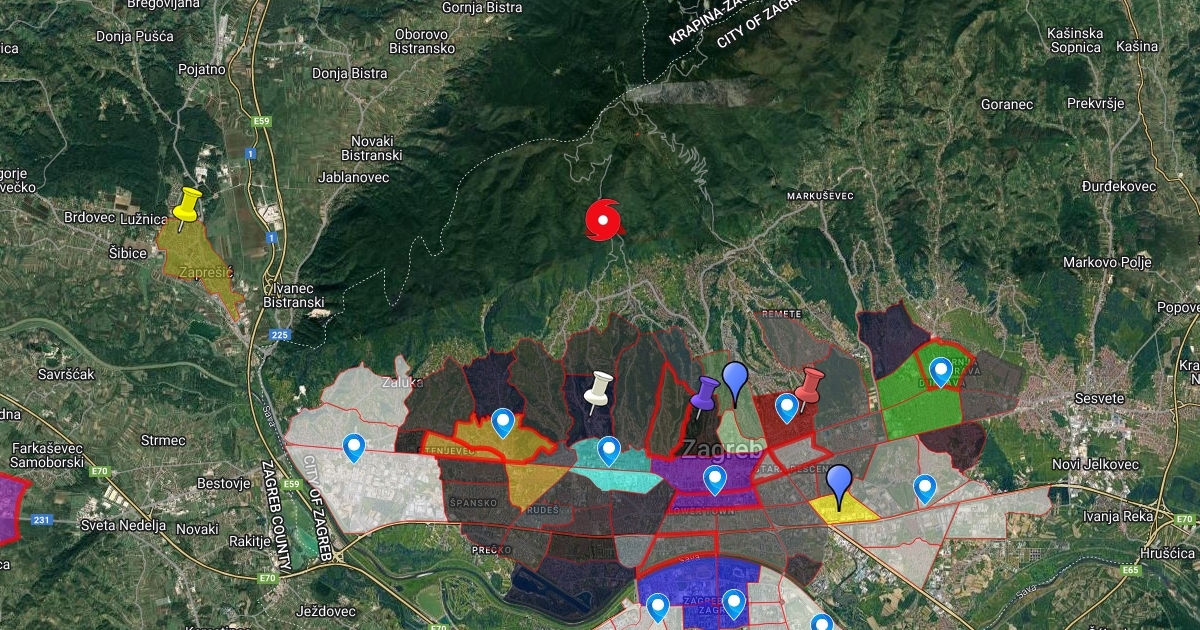This screenshot has height=630, width=1200.
Task: Click the 225 road shield
Action: (x=281, y=335)
